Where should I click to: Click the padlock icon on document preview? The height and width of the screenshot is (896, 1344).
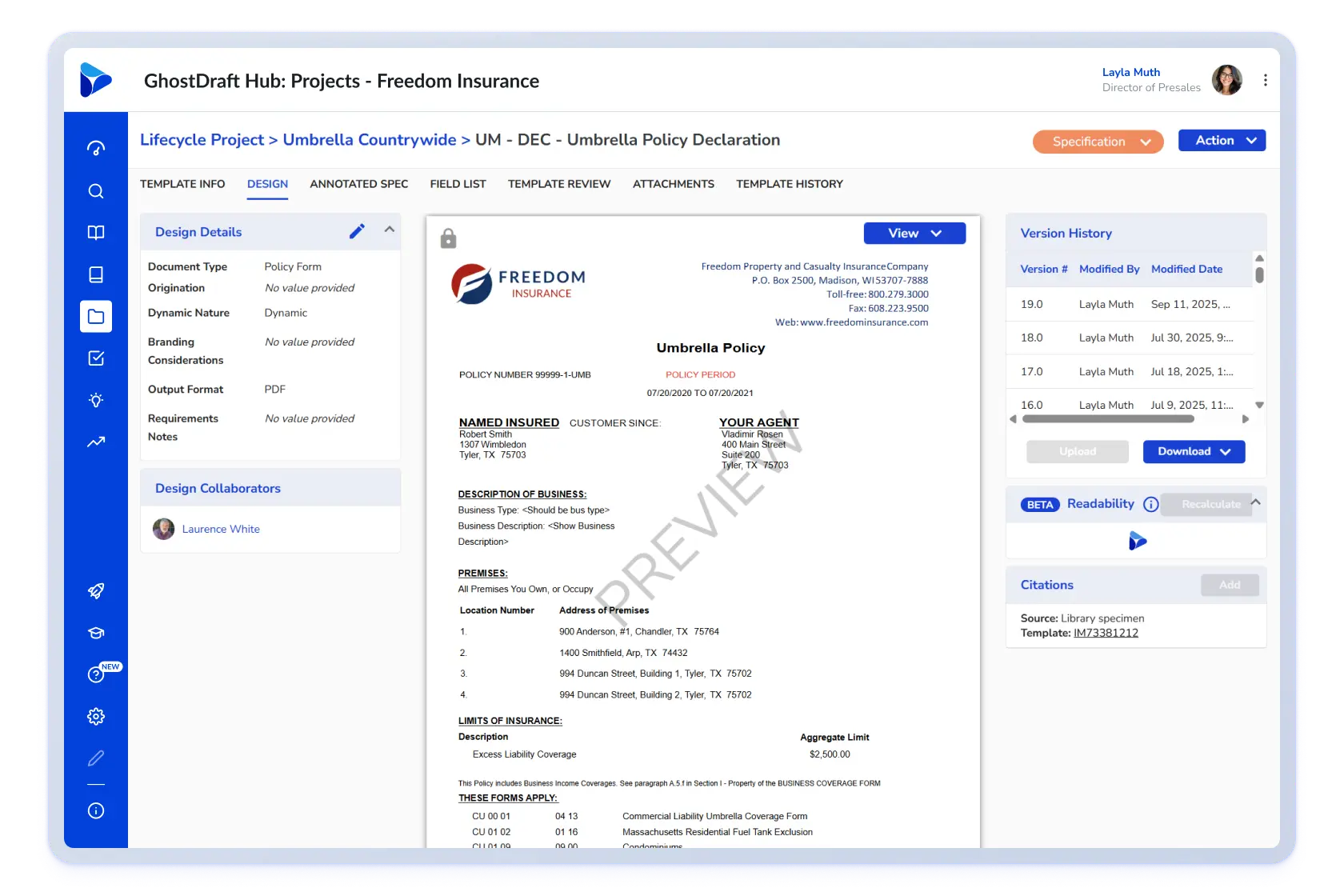pyautogui.click(x=449, y=238)
